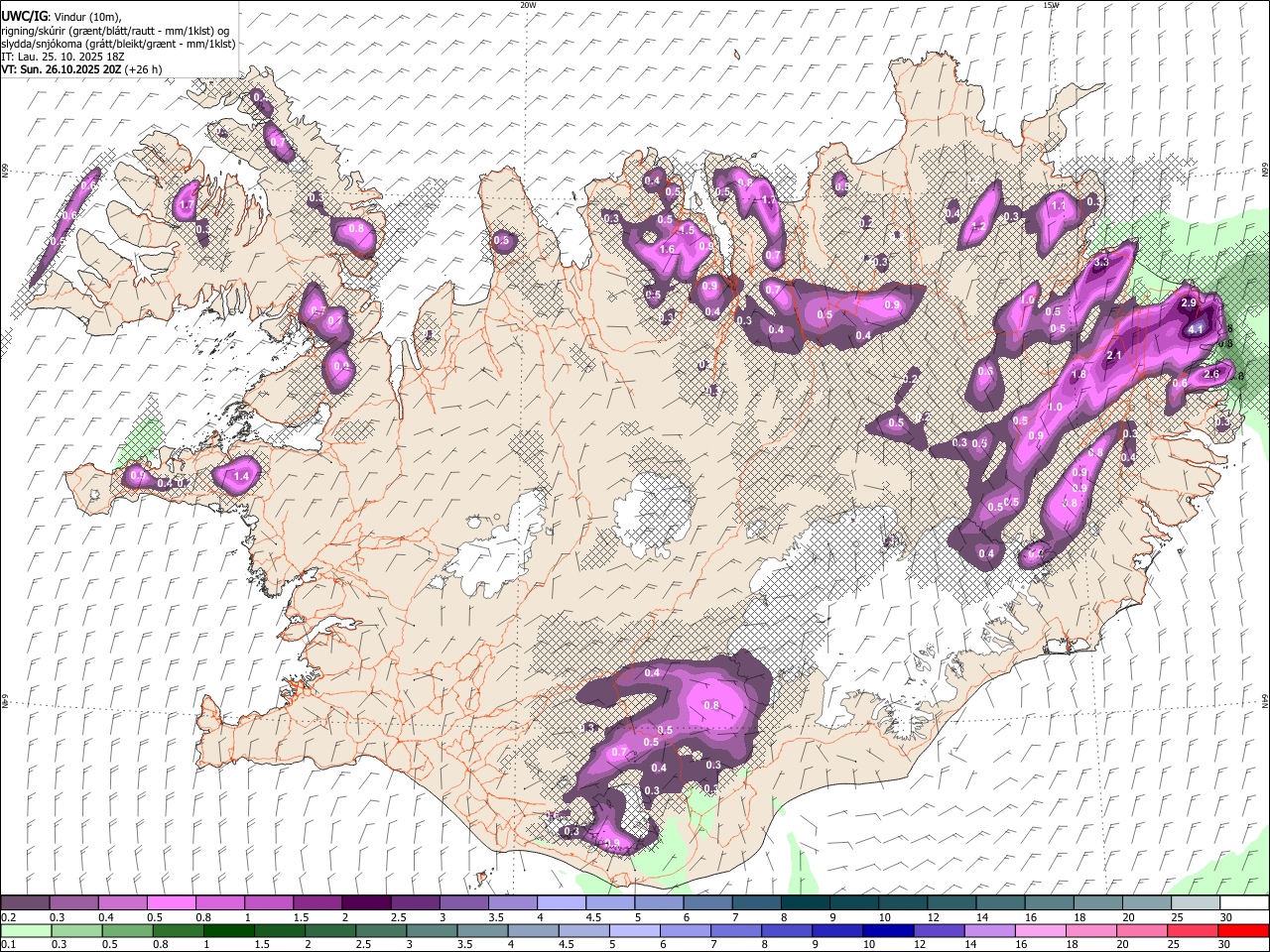Click the 2.1 precipitation label on the map
Image resolution: width=1270 pixels, height=952 pixels.
tap(1113, 356)
